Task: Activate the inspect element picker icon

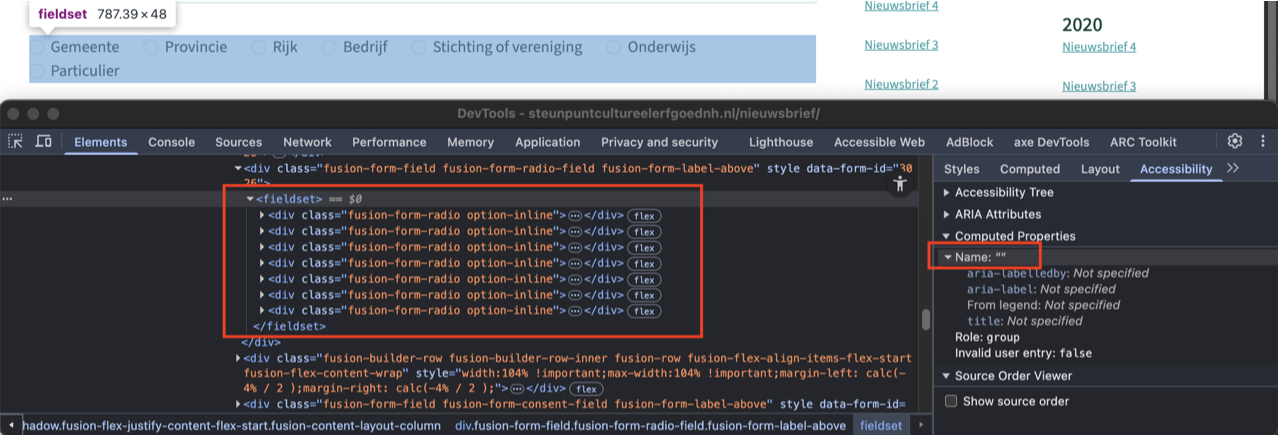Action: coord(16,142)
